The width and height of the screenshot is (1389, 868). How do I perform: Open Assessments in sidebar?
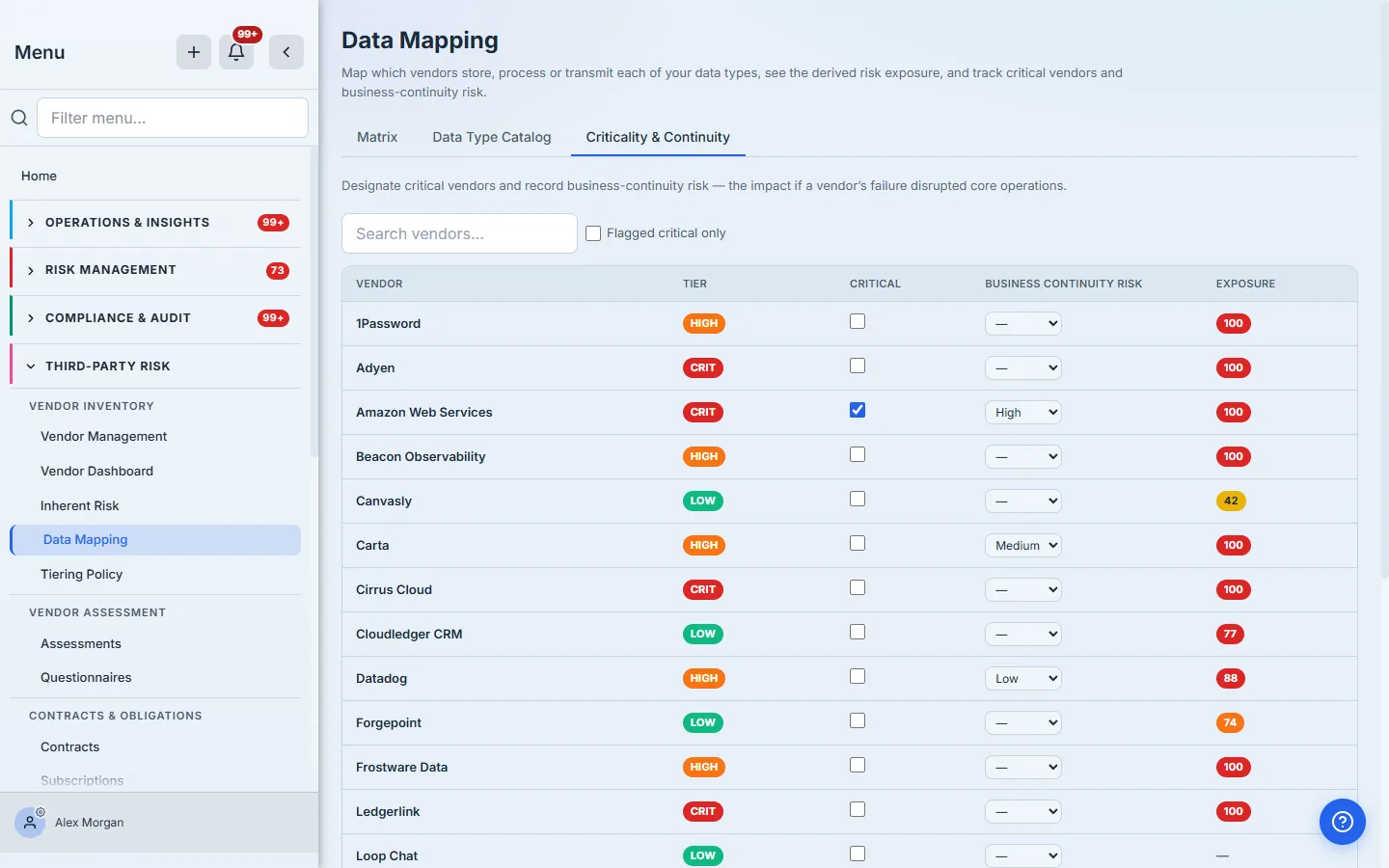[81, 644]
